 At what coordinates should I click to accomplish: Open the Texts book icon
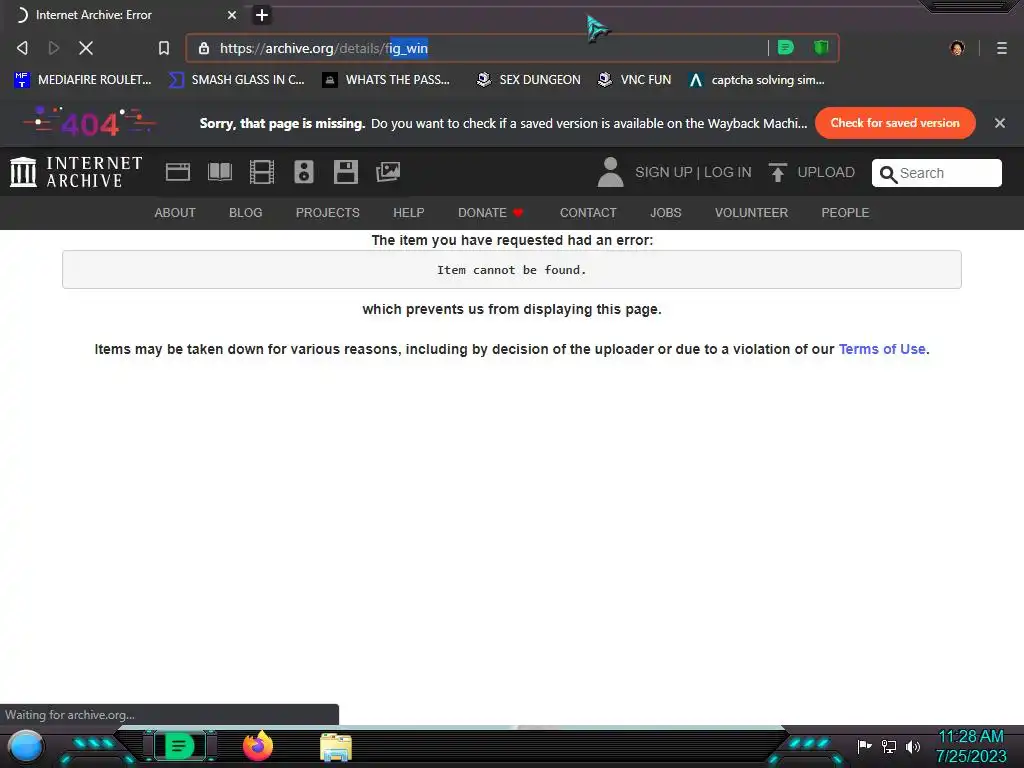(219, 172)
